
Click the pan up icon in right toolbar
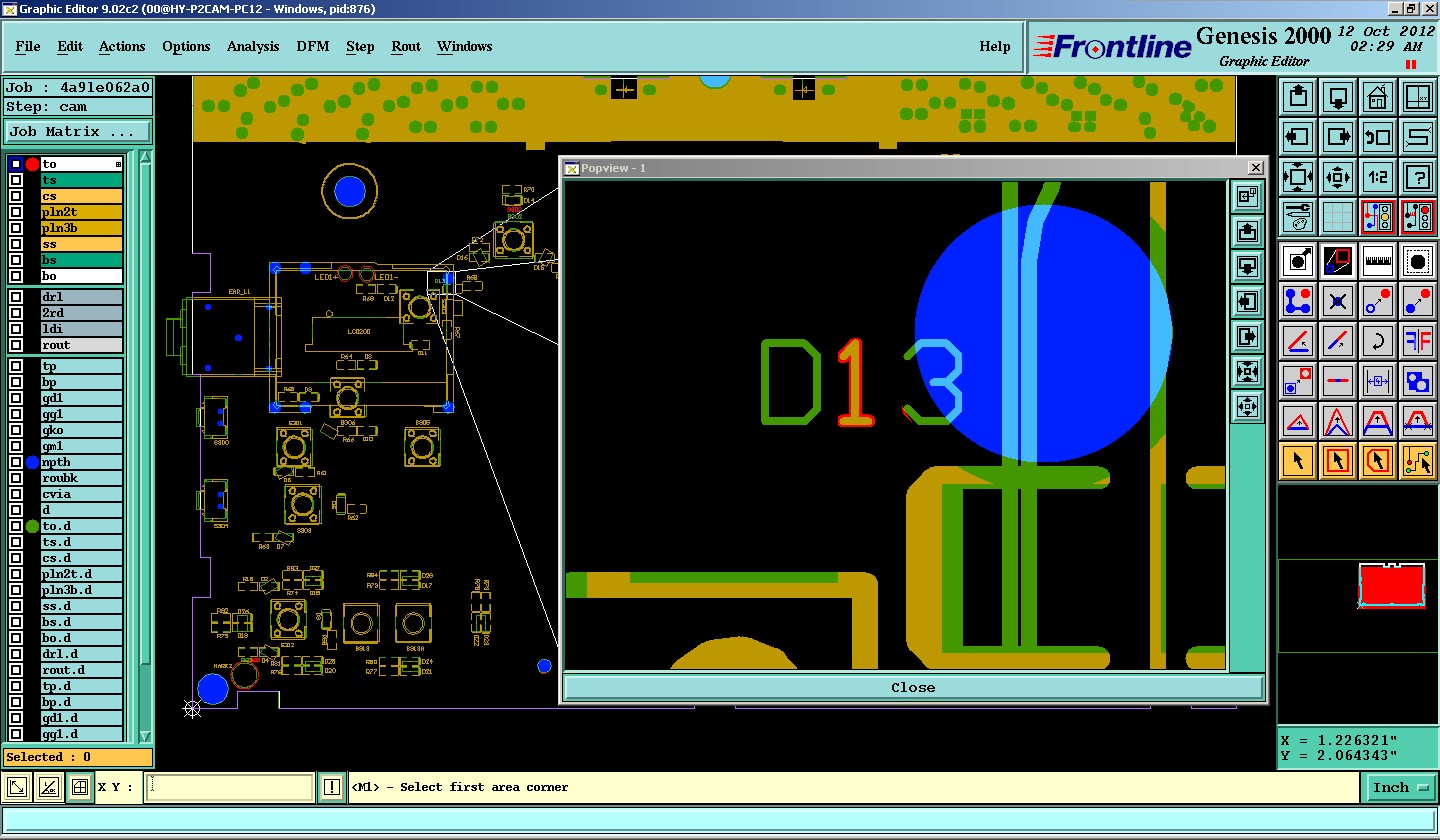pyautogui.click(x=1298, y=97)
